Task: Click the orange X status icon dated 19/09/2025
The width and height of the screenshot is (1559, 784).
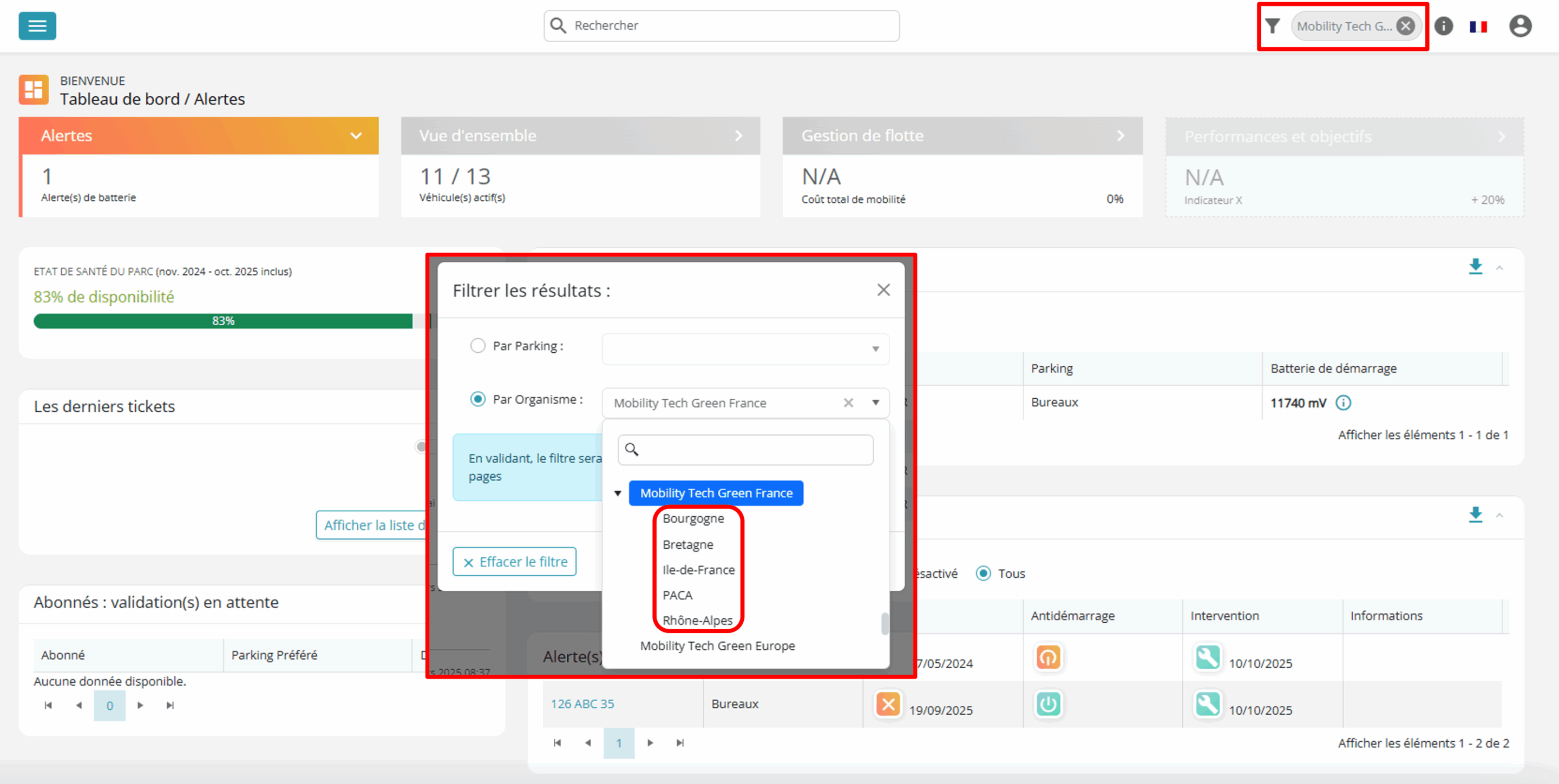Action: pyautogui.click(x=888, y=704)
